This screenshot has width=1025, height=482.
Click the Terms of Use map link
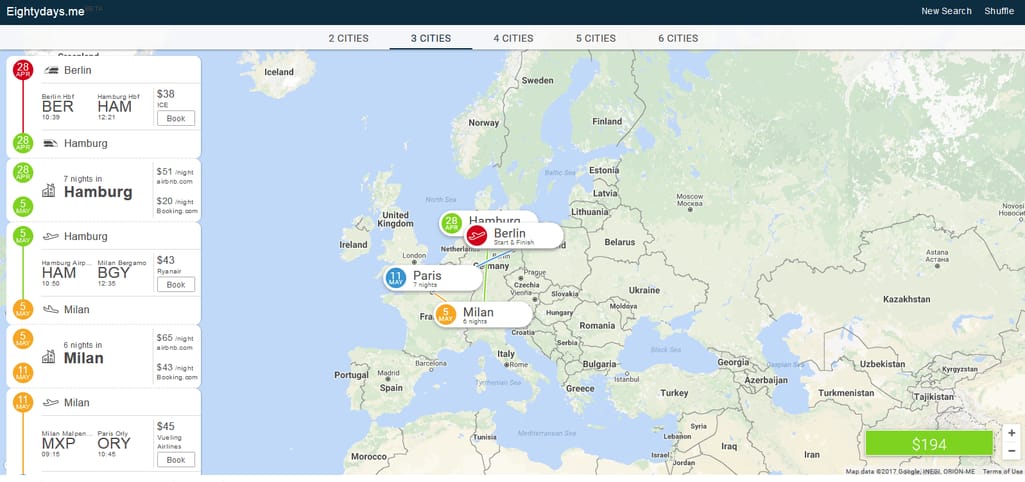click(1001, 472)
